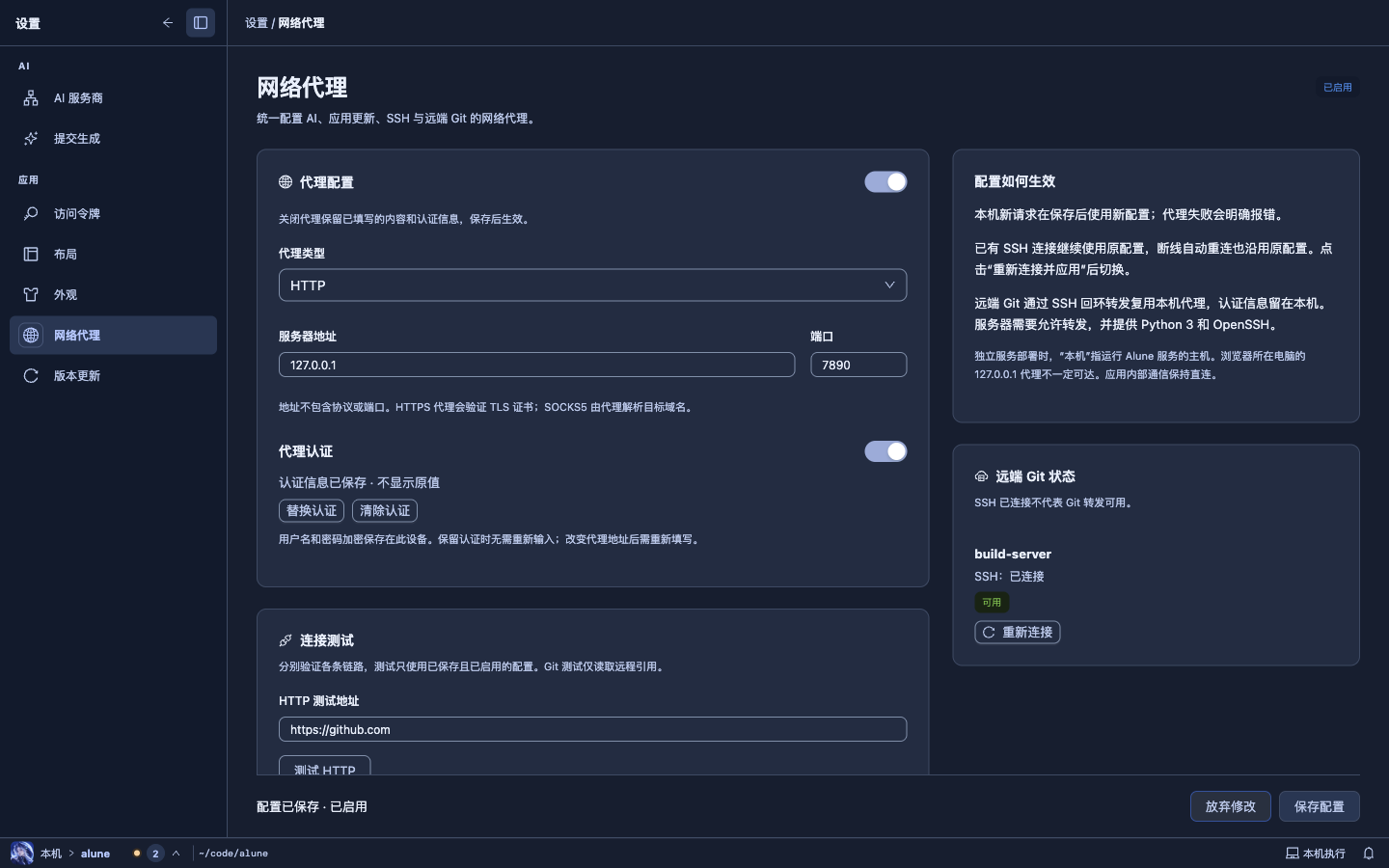
Task: Click alune in the status bar breadcrumb
Action: click(x=95, y=854)
